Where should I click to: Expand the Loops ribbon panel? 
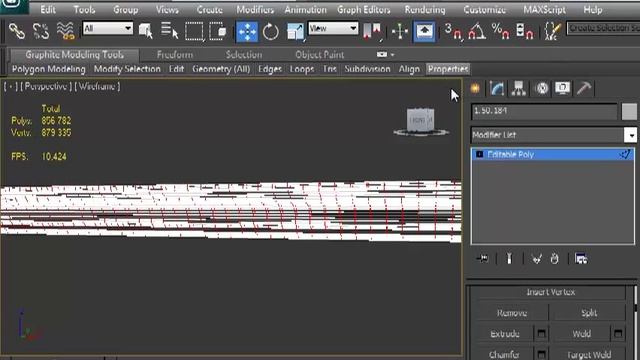tap(302, 69)
